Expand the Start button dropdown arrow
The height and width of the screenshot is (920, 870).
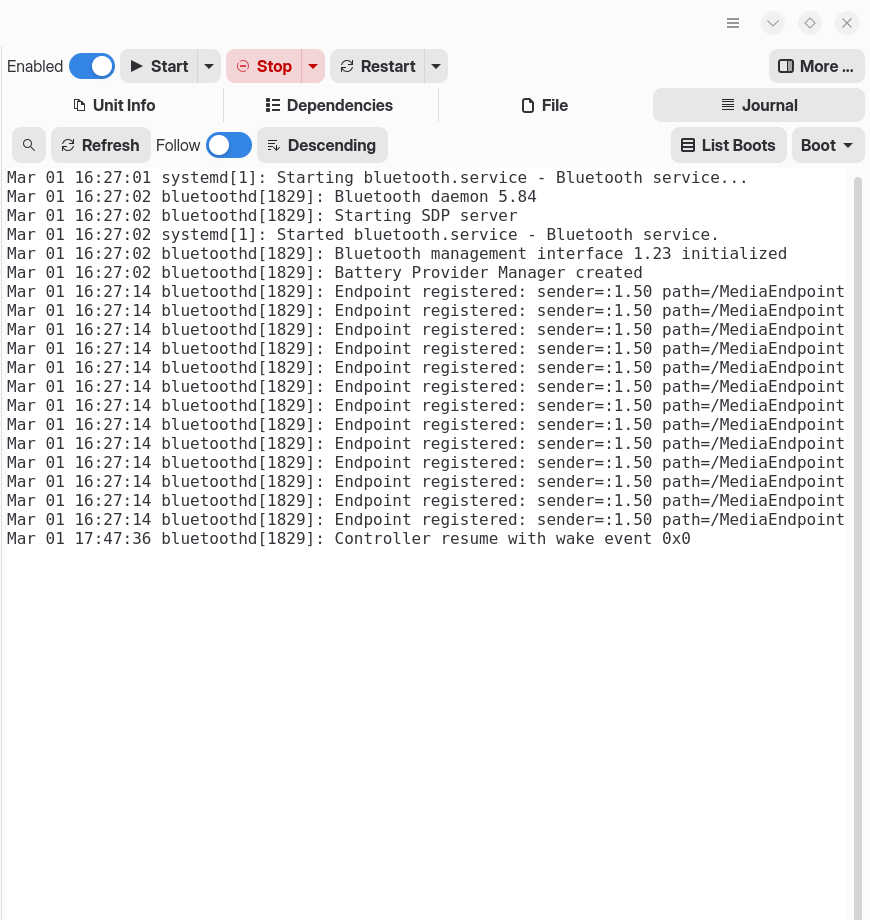coord(209,66)
